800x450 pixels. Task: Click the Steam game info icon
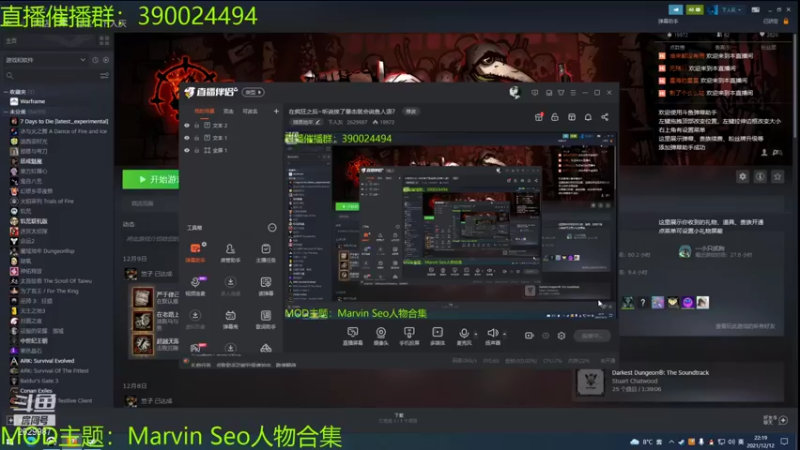click(x=760, y=177)
